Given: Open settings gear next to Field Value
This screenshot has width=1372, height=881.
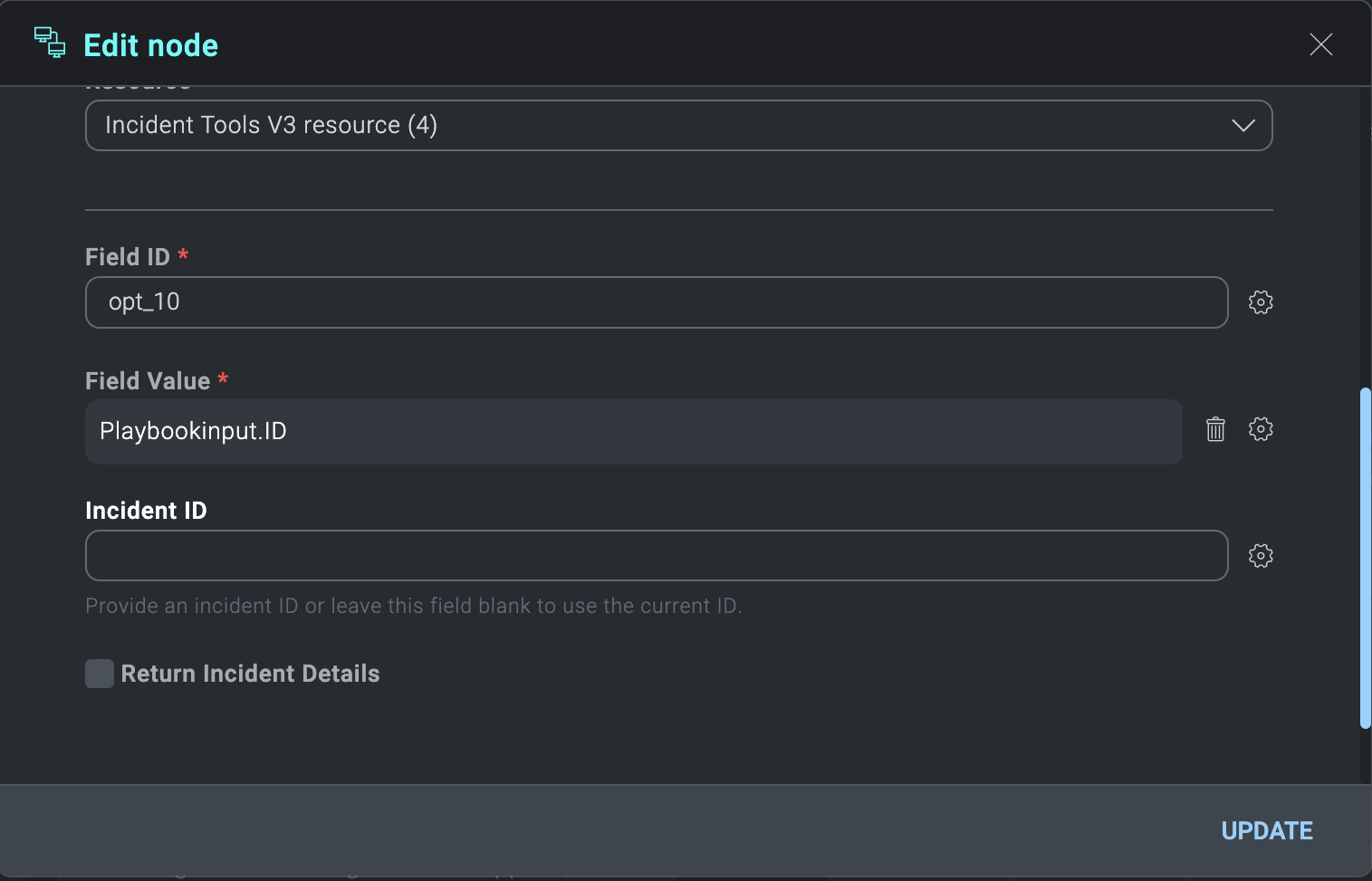Looking at the screenshot, I should [1261, 429].
